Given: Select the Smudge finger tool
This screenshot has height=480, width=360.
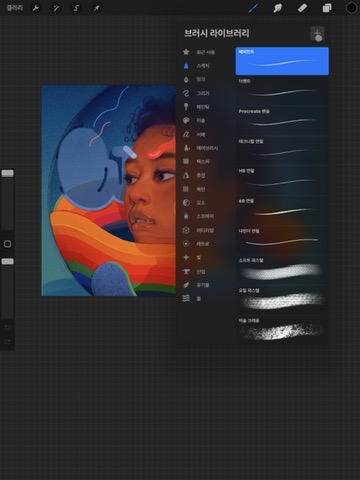Looking at the screenshot, I should [x=278, y=8].
